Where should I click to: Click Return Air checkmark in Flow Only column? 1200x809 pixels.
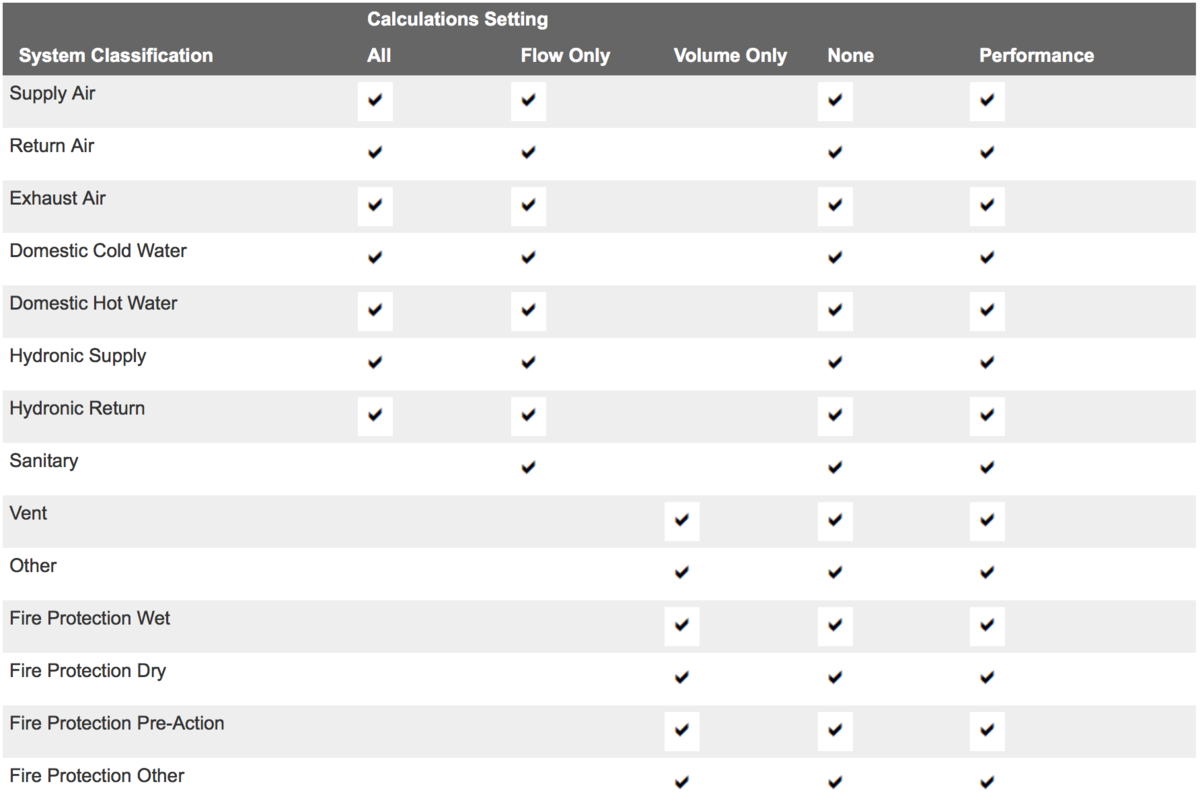(x=528, y=153)
